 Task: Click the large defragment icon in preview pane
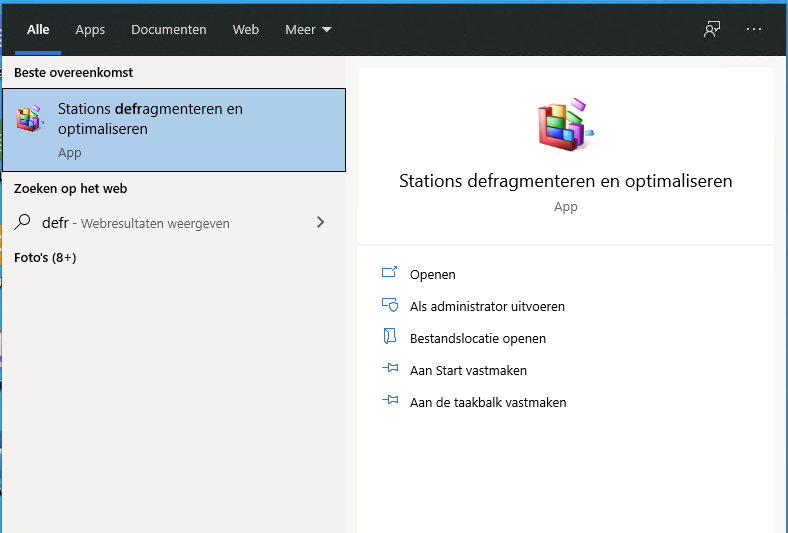[565, 125]
